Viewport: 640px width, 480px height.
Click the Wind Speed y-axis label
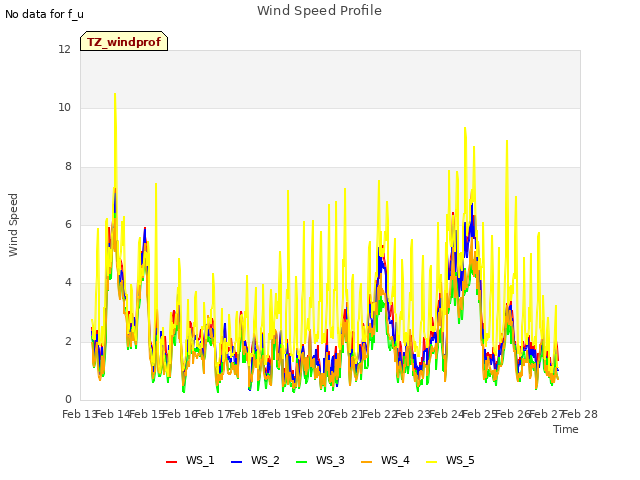[x=13, y=225]
